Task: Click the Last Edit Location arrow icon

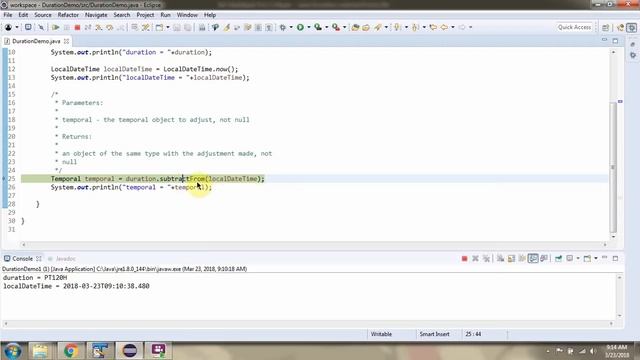Action: pos(433,27)
